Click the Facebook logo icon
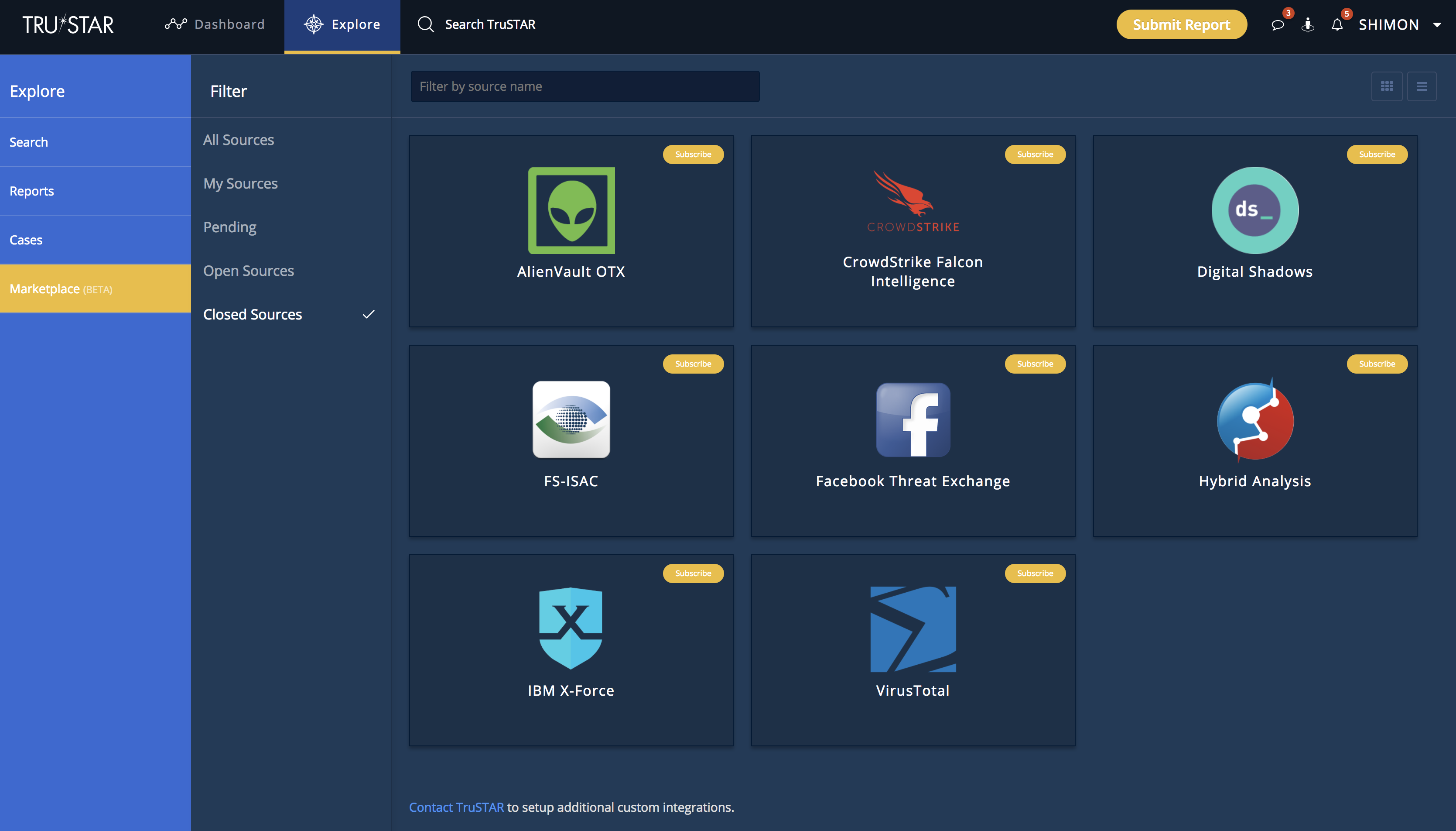 [x=913, y=419]
